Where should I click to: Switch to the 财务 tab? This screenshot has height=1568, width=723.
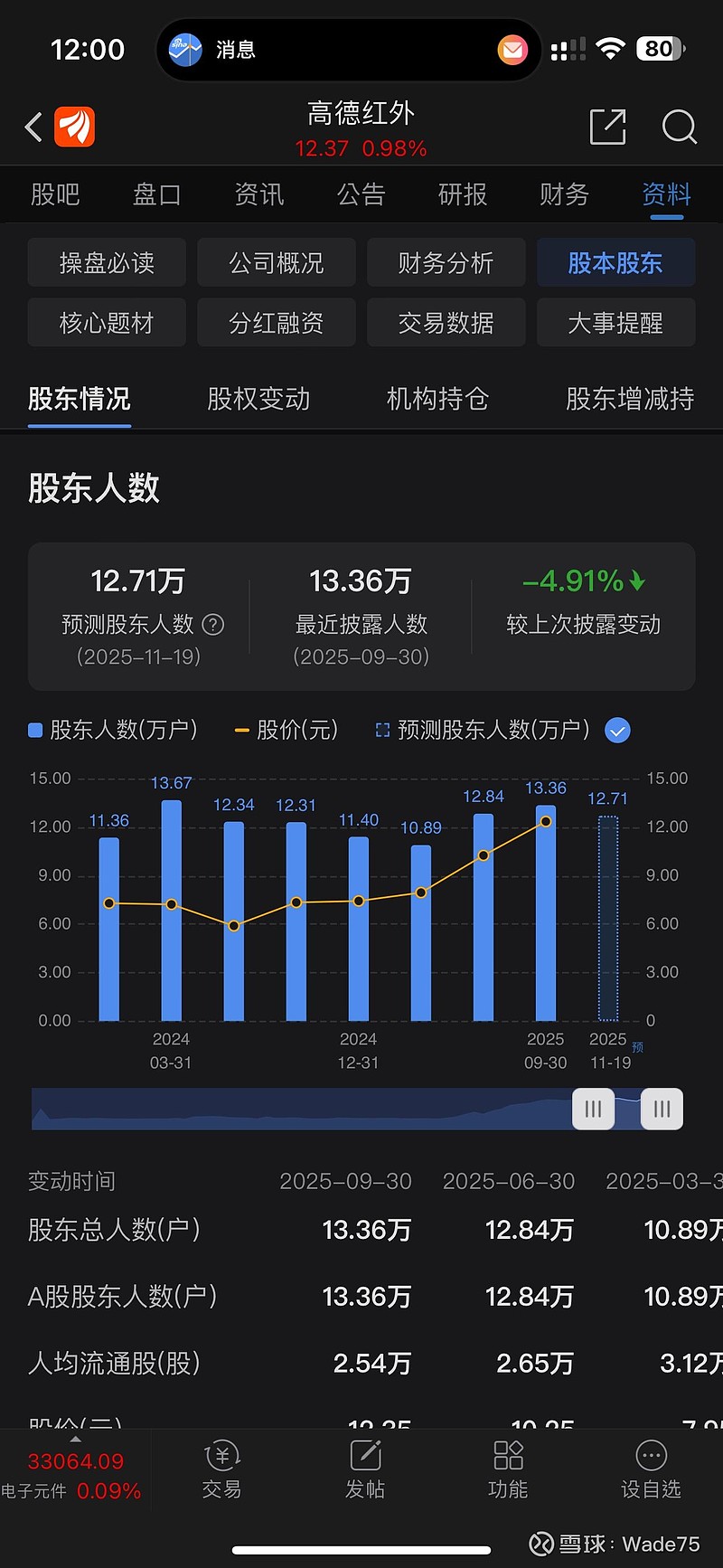point(564,194)
